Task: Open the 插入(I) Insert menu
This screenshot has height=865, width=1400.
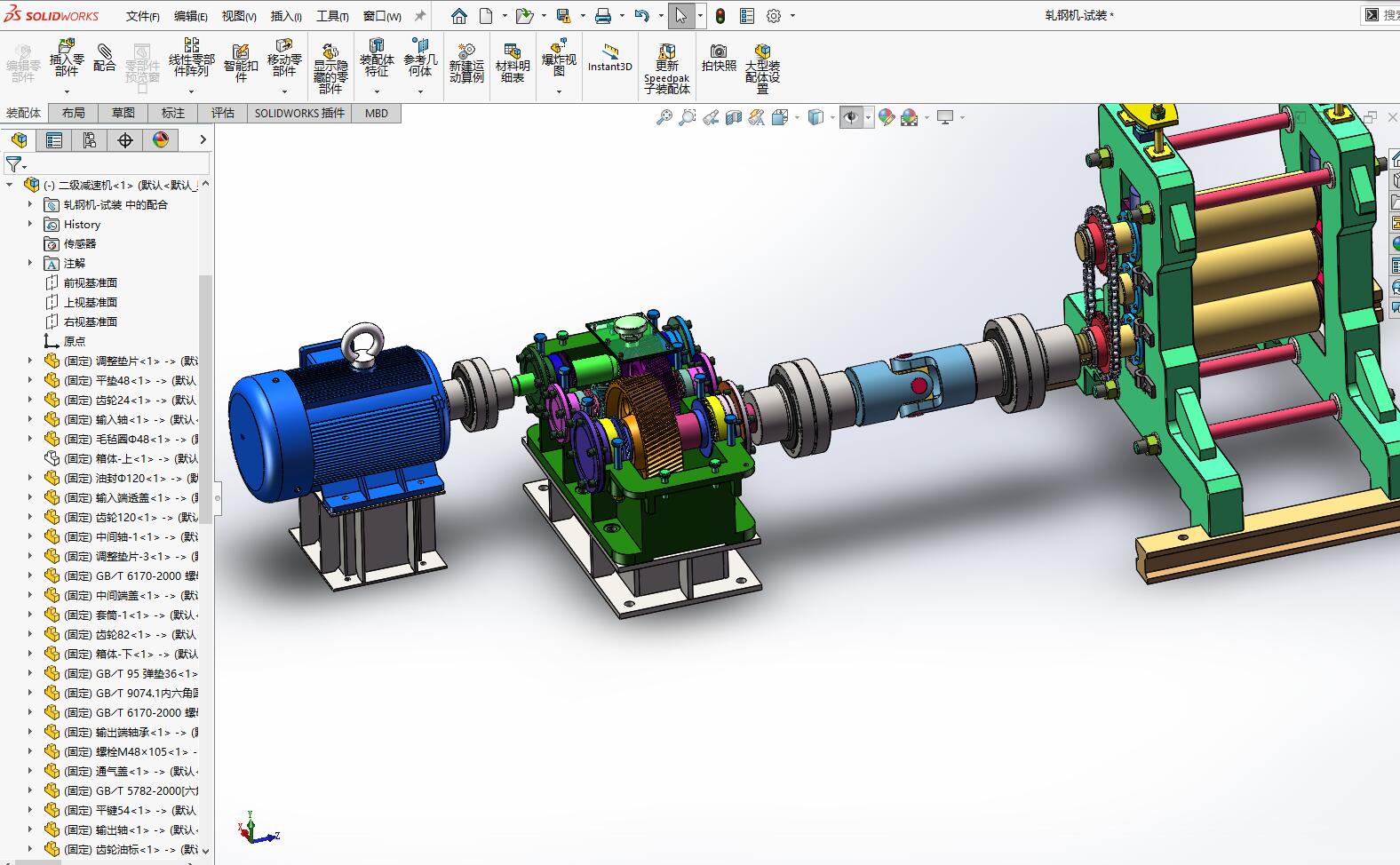Action: [x=286, y=16]
